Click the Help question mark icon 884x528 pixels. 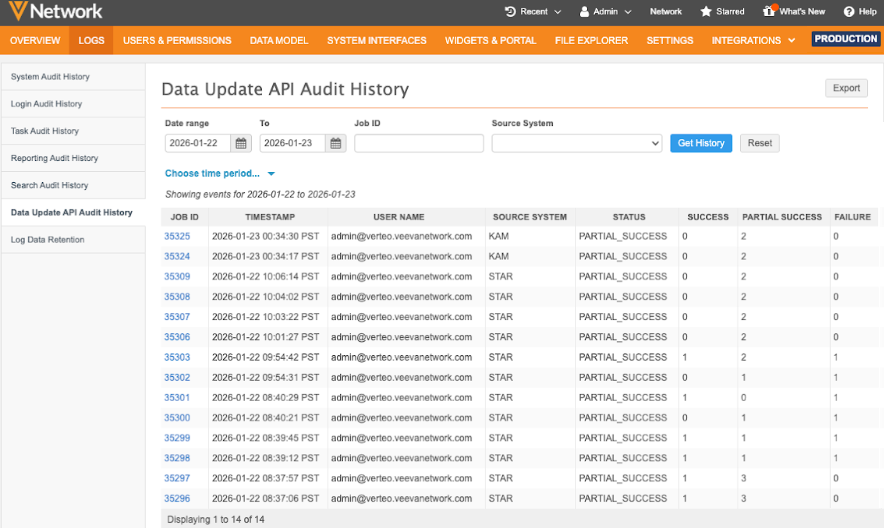coord(849,12)
